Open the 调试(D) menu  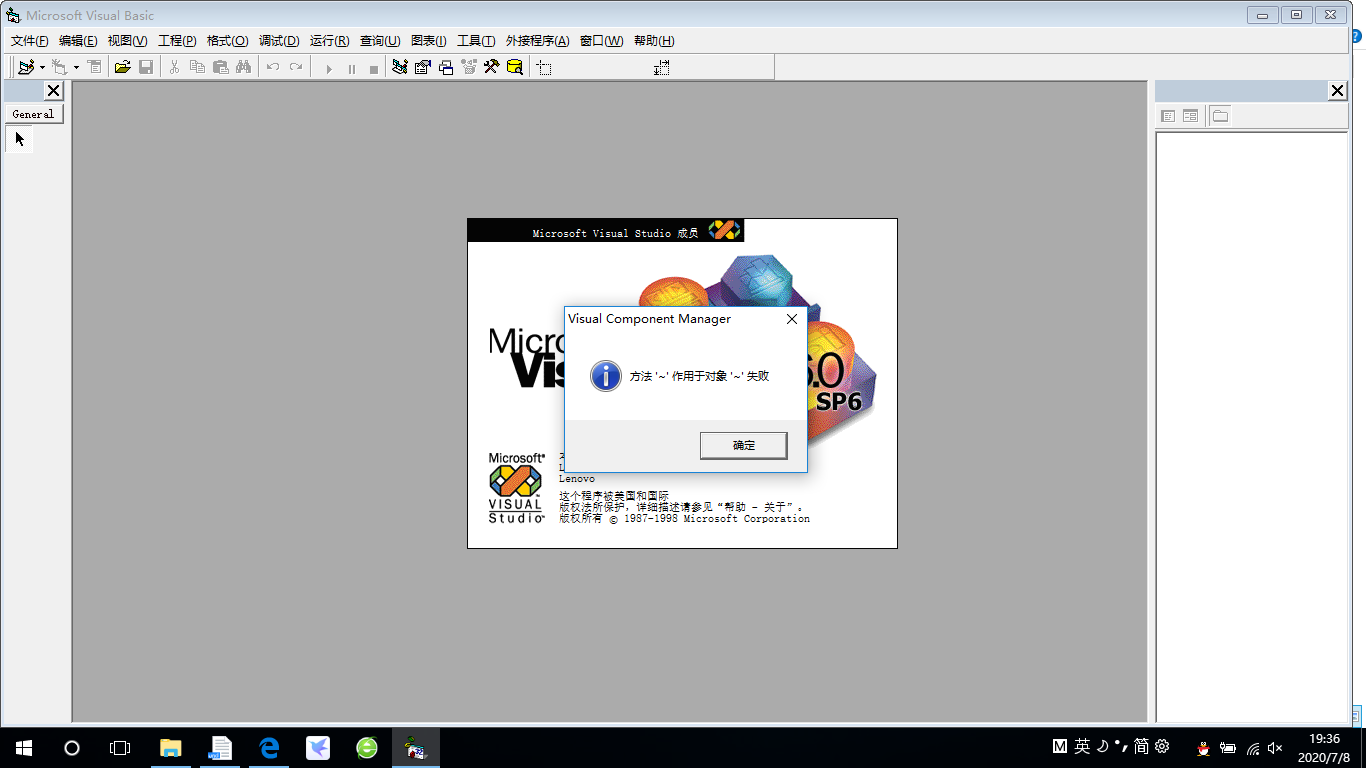[x=279, y=41]
